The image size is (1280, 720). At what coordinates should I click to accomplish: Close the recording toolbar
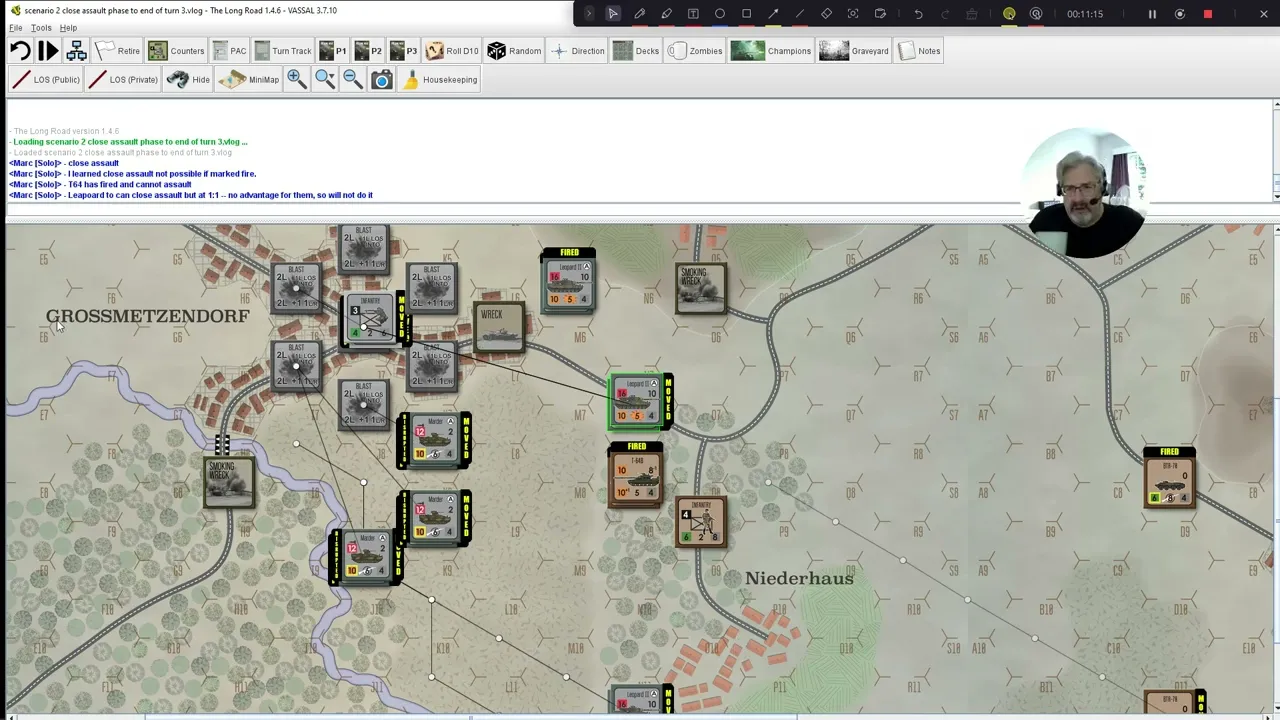[1264, 14]
